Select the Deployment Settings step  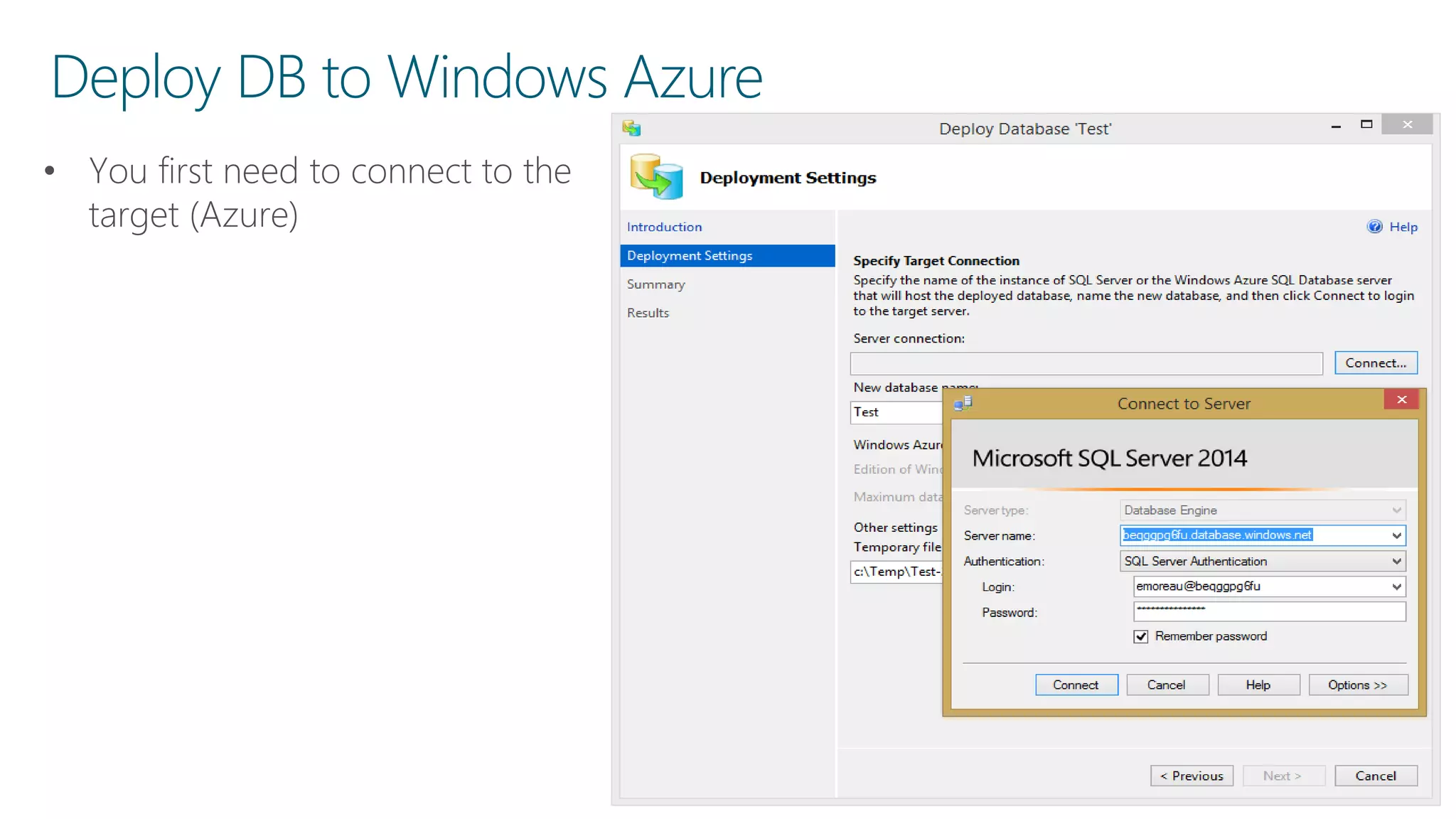click(727, 256)
